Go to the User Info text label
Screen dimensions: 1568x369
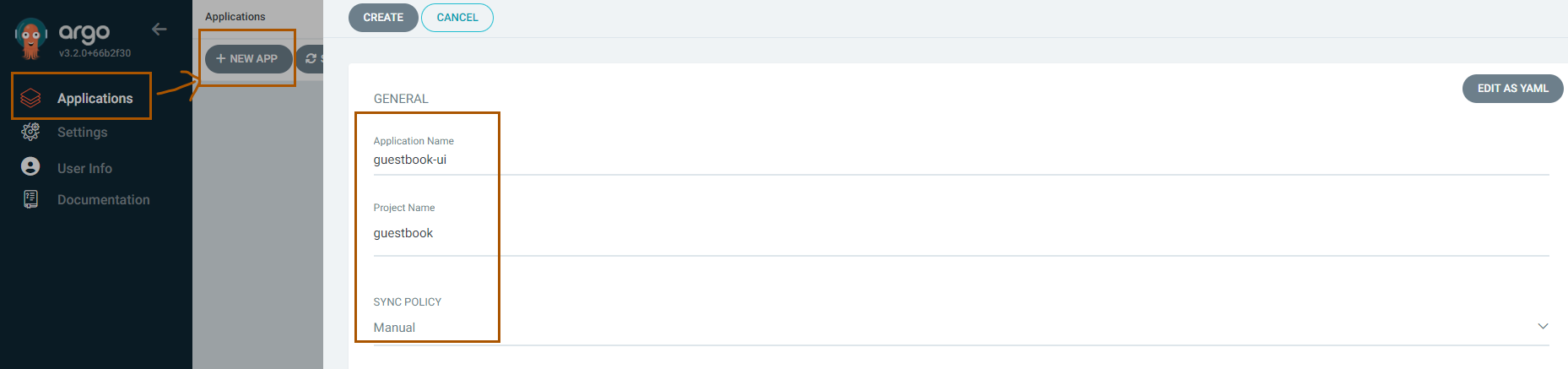[x=84, y=168]
